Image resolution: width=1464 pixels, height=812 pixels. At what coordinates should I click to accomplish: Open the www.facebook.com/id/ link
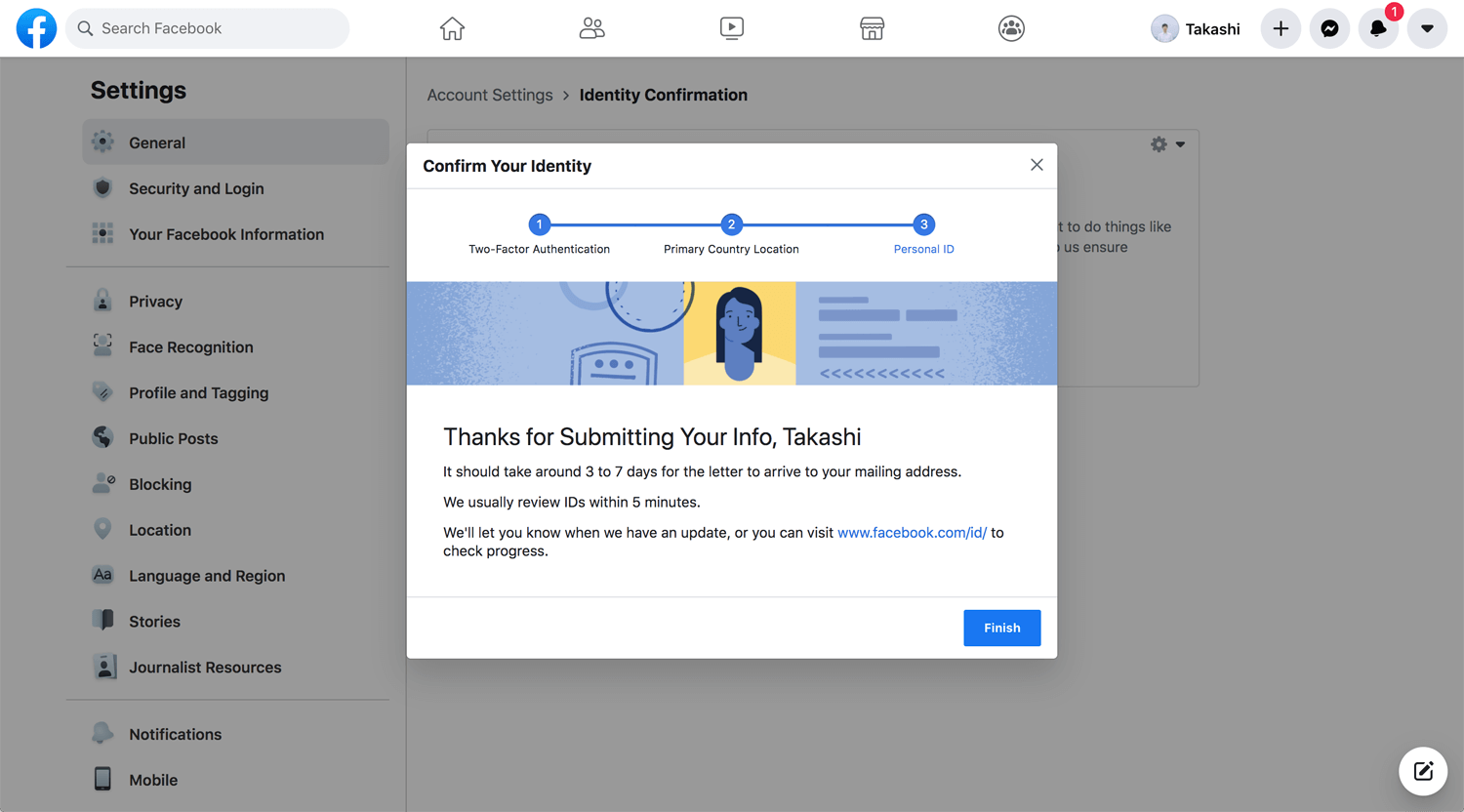coord(912,532)
